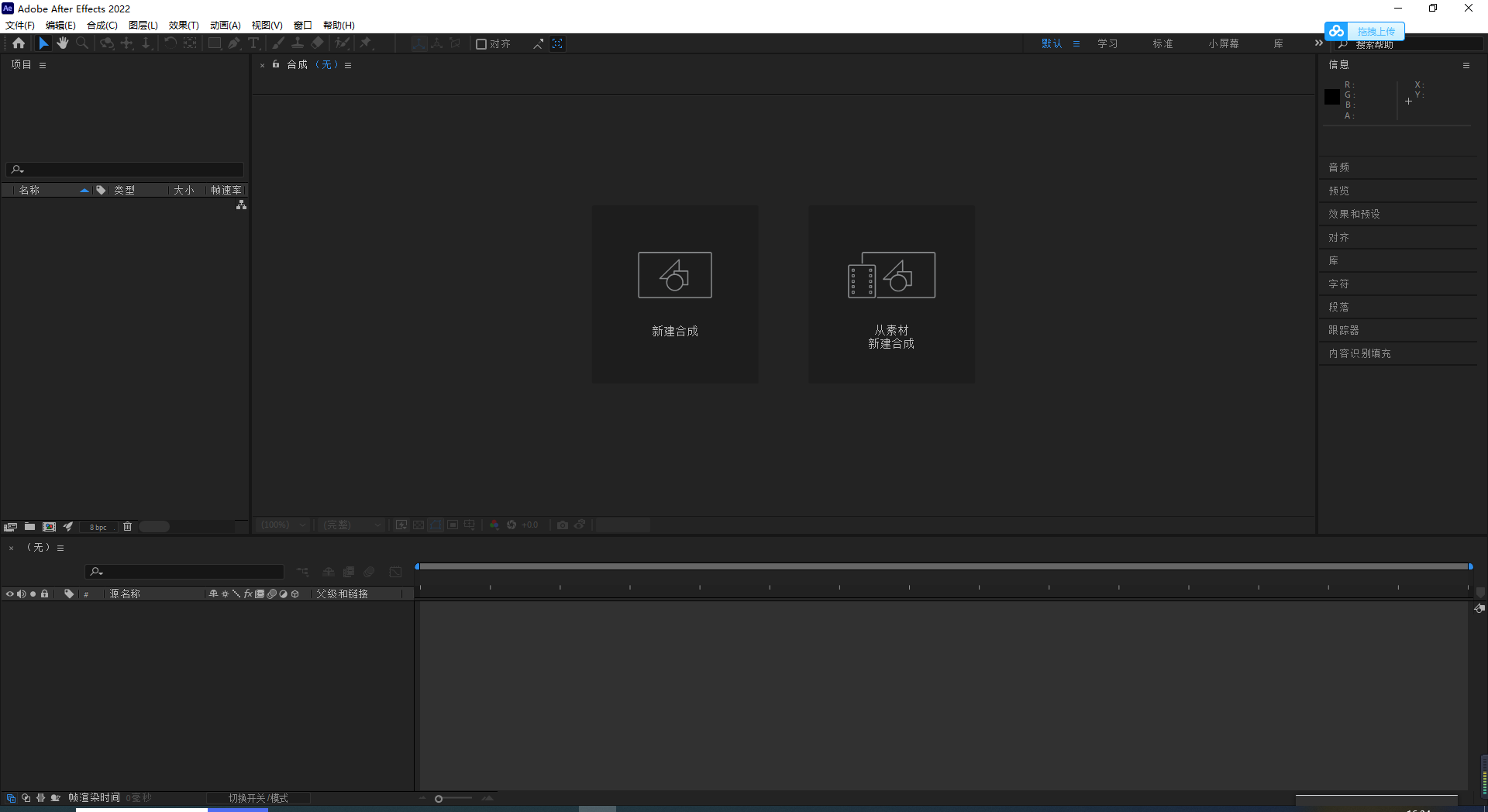Click the 切换开关/模式 button
This screenshot has width=1488, height=812.
coord(258,798)
